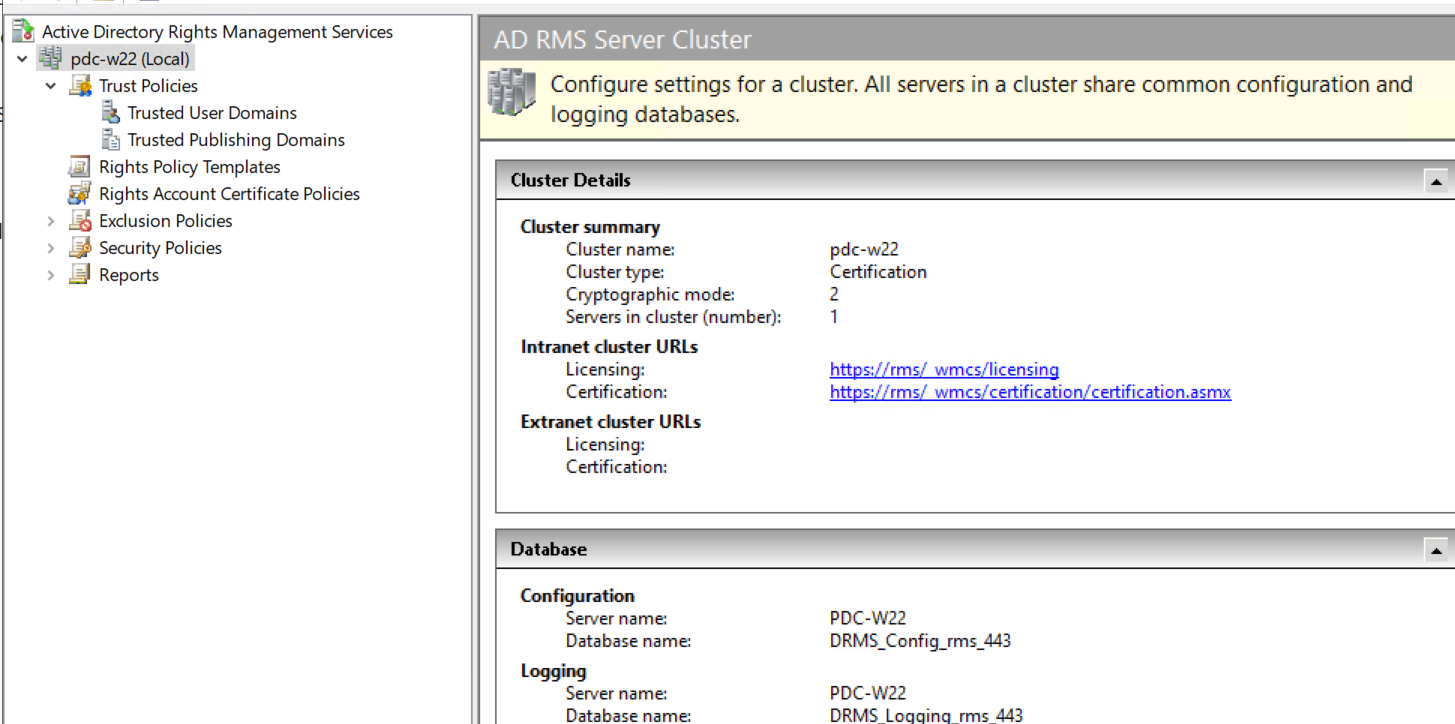Click the 'Cluster summary' heading
The image size is (1455, 724).
tap(590, 227)
